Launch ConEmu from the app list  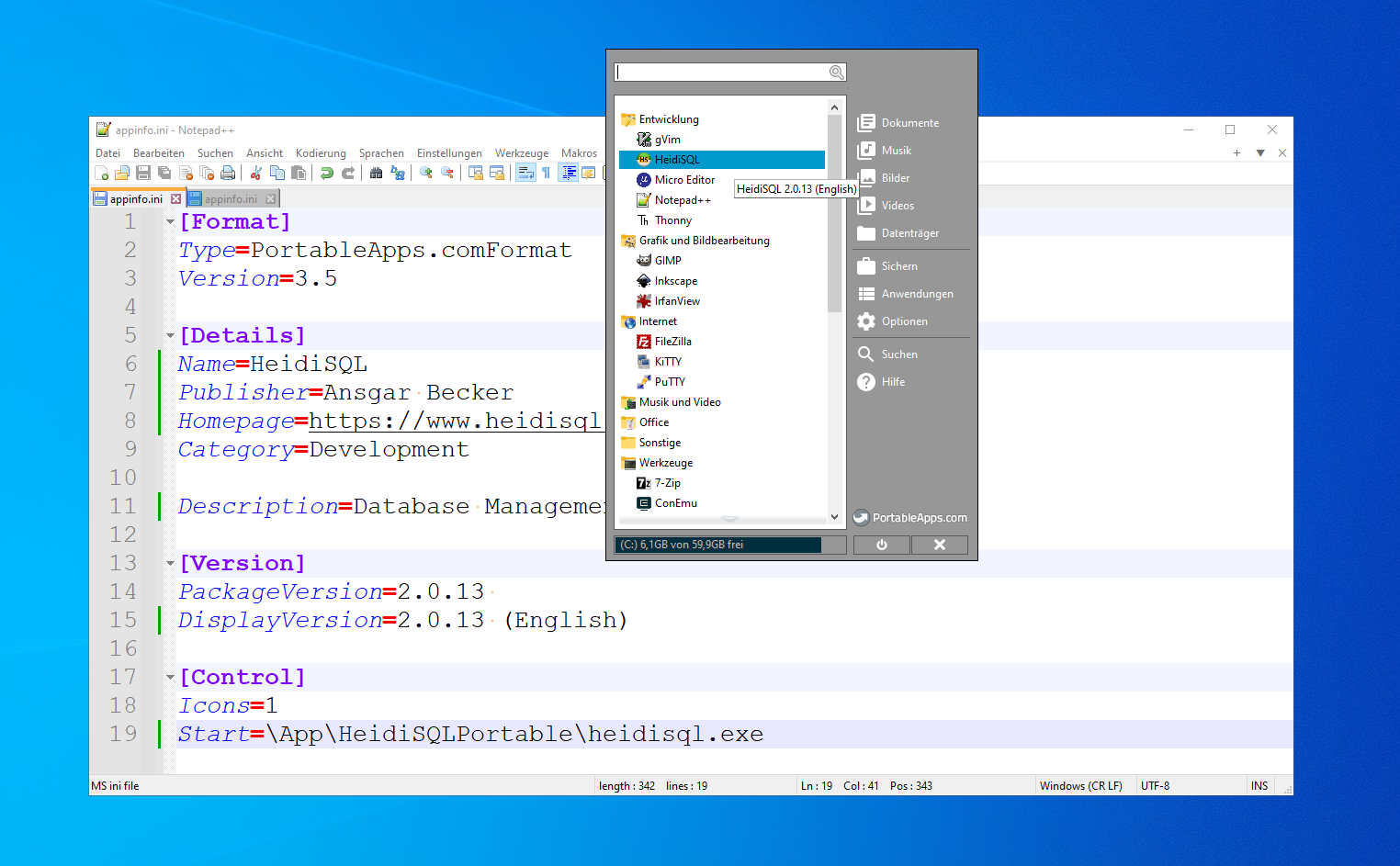675,503
